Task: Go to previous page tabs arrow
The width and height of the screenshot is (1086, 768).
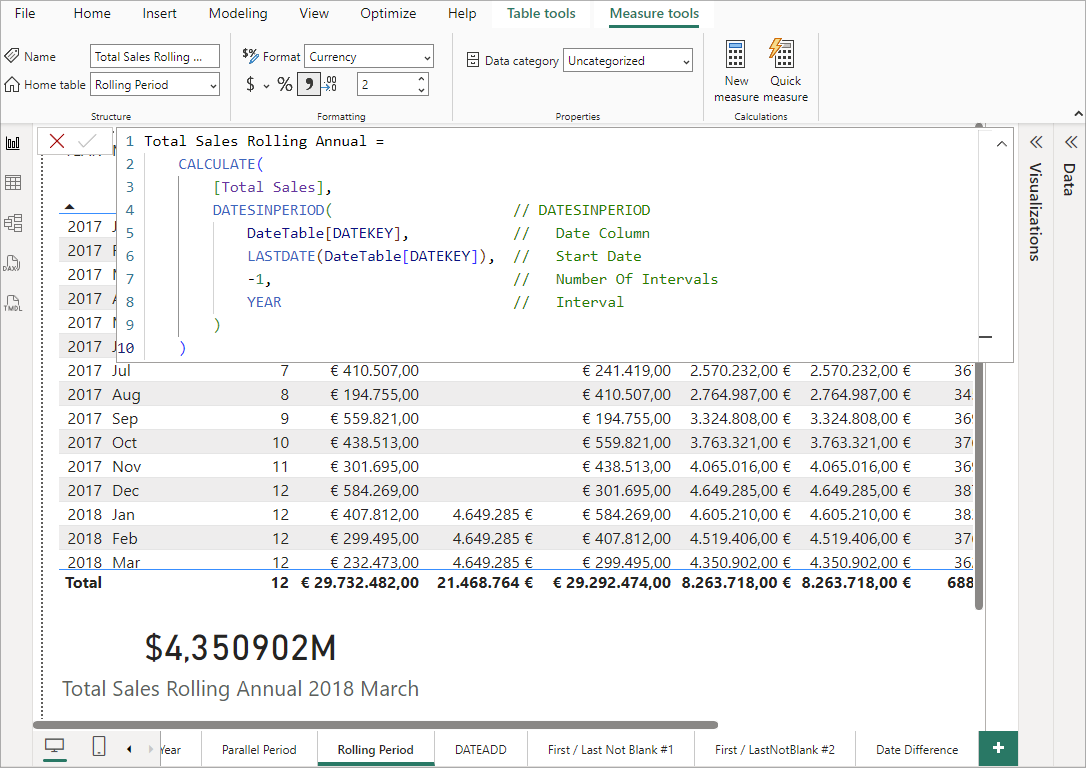Action: 130,749
